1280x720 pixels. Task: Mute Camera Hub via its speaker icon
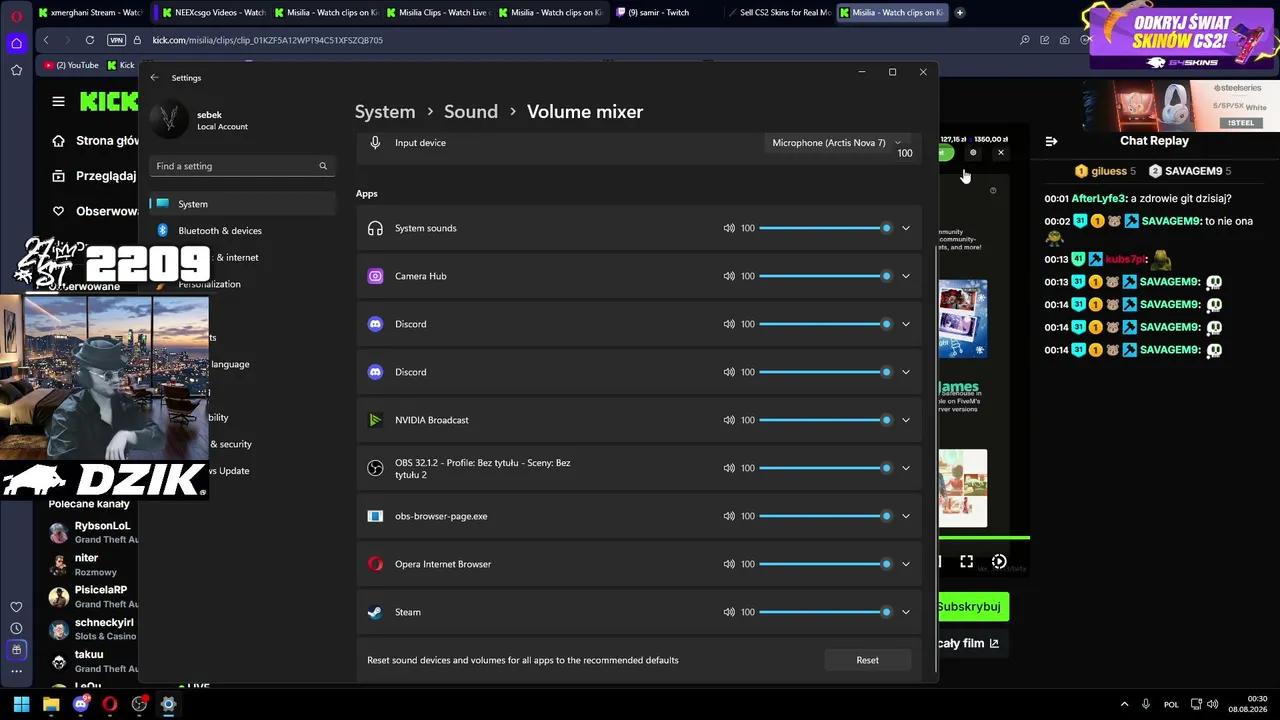click(x=729, y=276)
